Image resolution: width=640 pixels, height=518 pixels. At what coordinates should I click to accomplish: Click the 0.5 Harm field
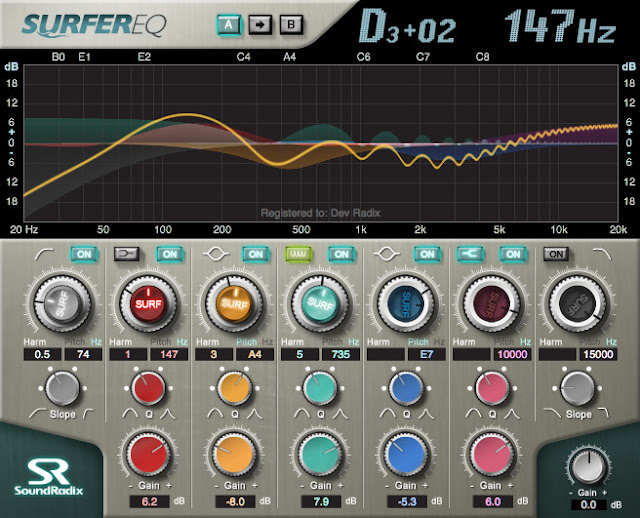click(42, 354)
